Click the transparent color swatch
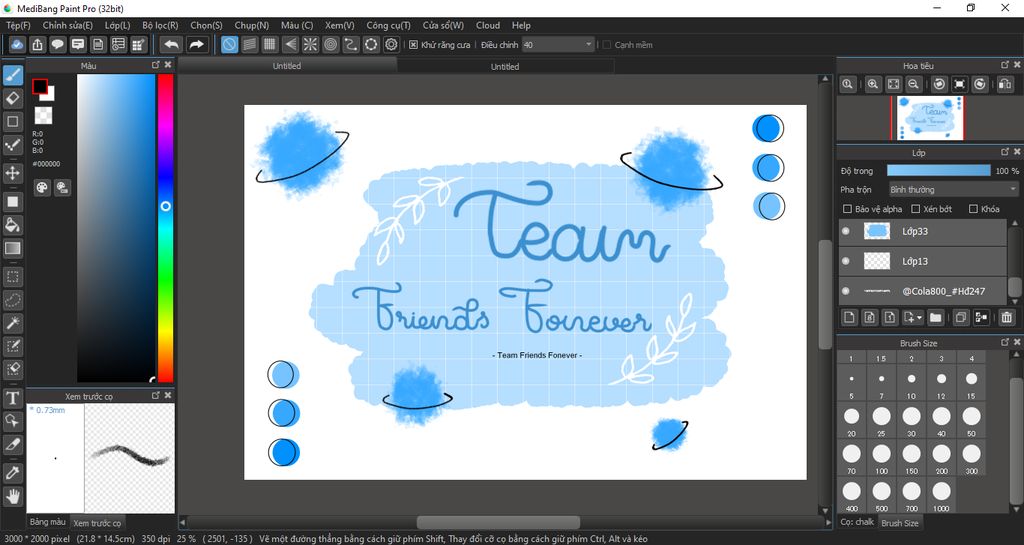Screen dimensions: 1024x545 tap(43, 116)
